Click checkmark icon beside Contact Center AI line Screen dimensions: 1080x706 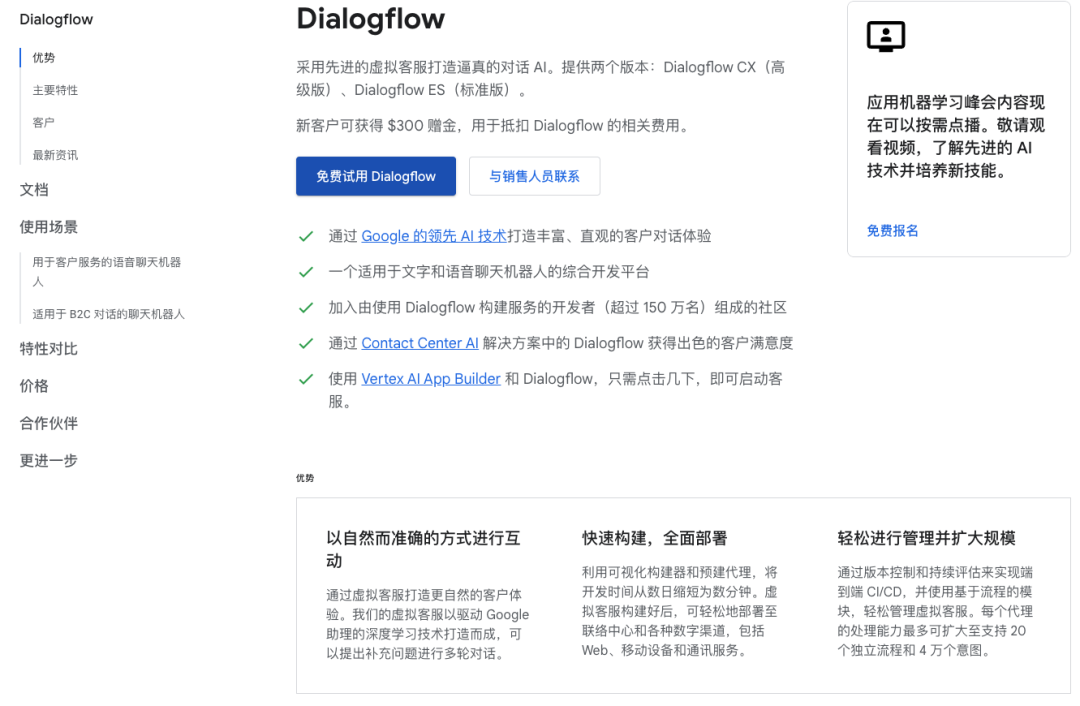coord(306,344)
